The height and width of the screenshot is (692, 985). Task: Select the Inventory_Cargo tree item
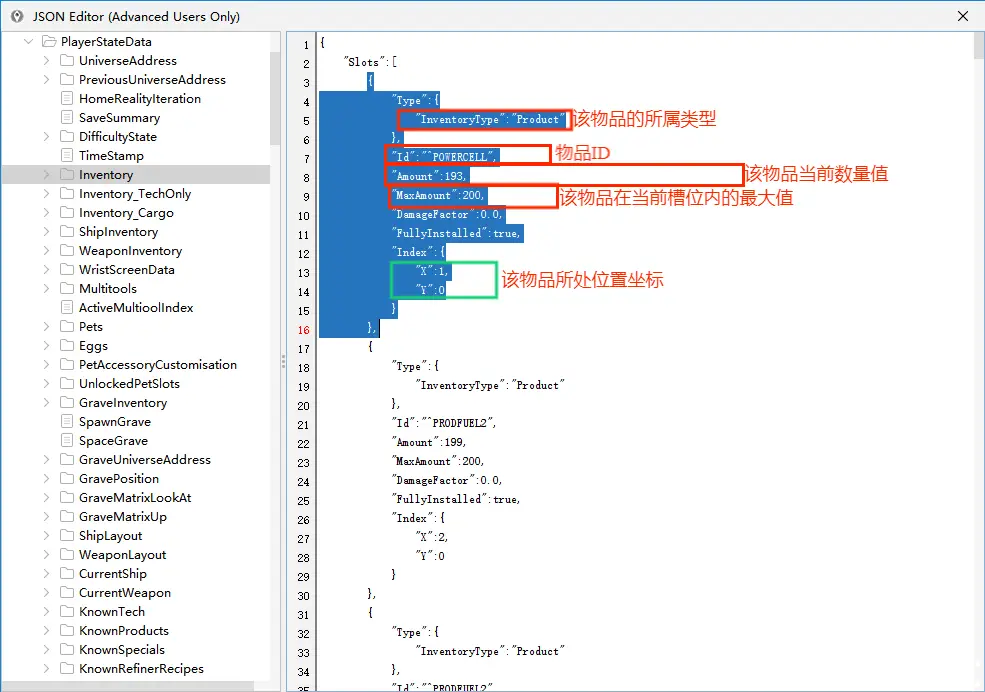click(x=126, y=213)
